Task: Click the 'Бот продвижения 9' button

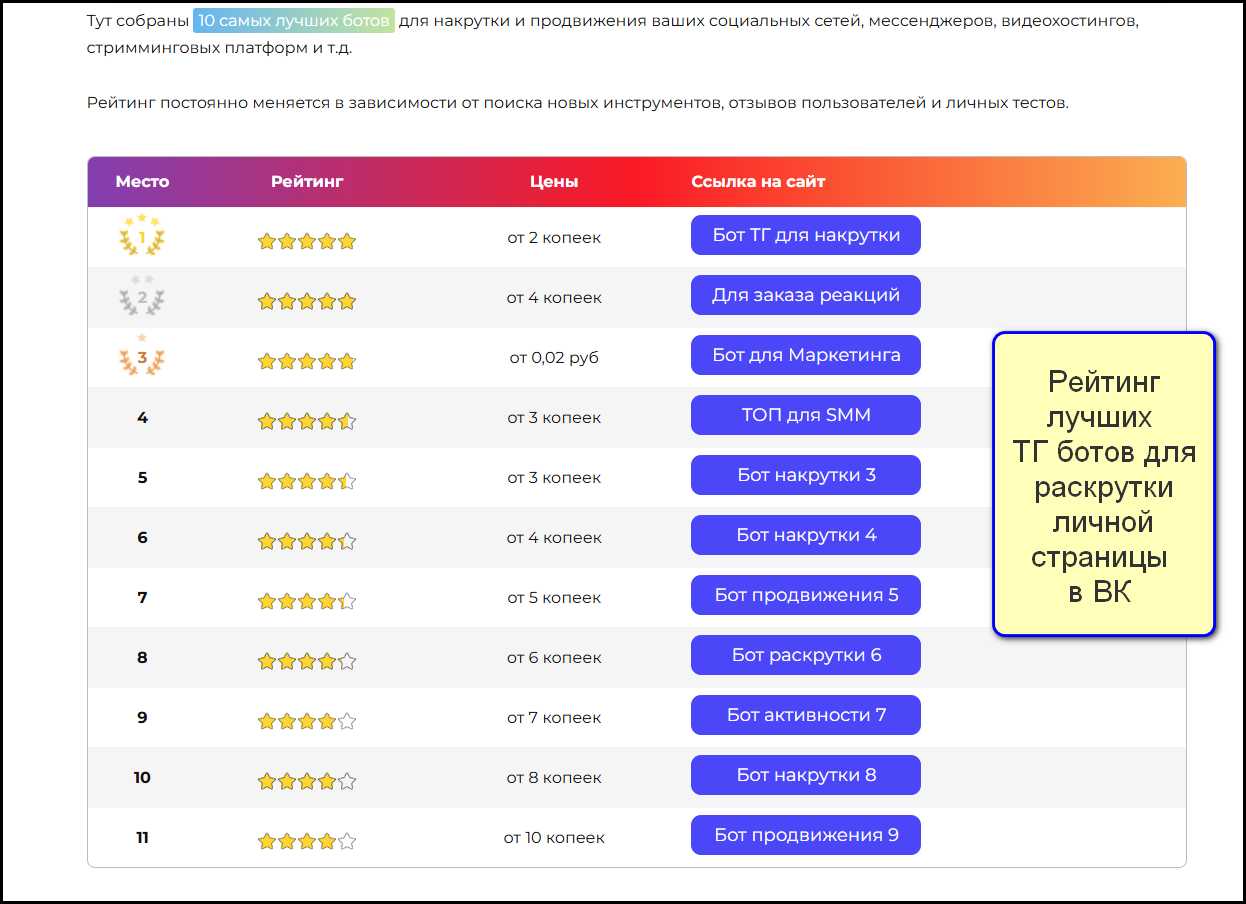Action: [x=805, y=835]
